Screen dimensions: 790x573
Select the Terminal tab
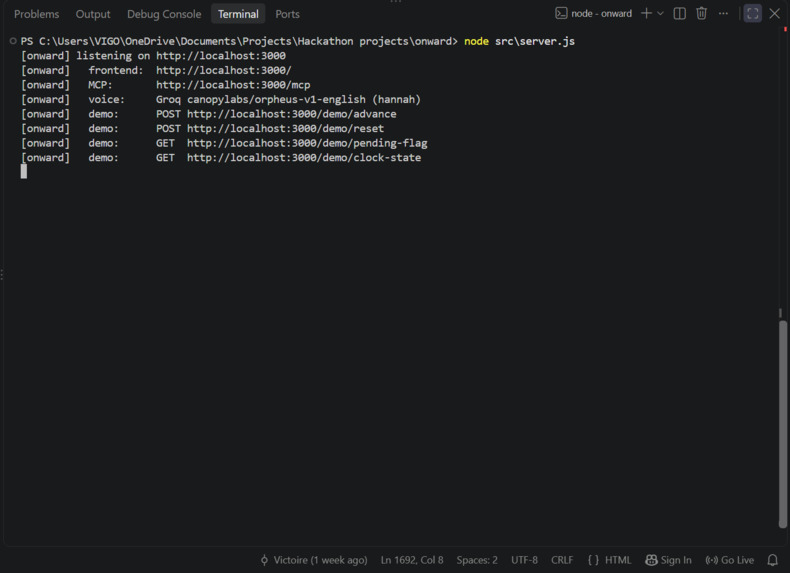238,14
